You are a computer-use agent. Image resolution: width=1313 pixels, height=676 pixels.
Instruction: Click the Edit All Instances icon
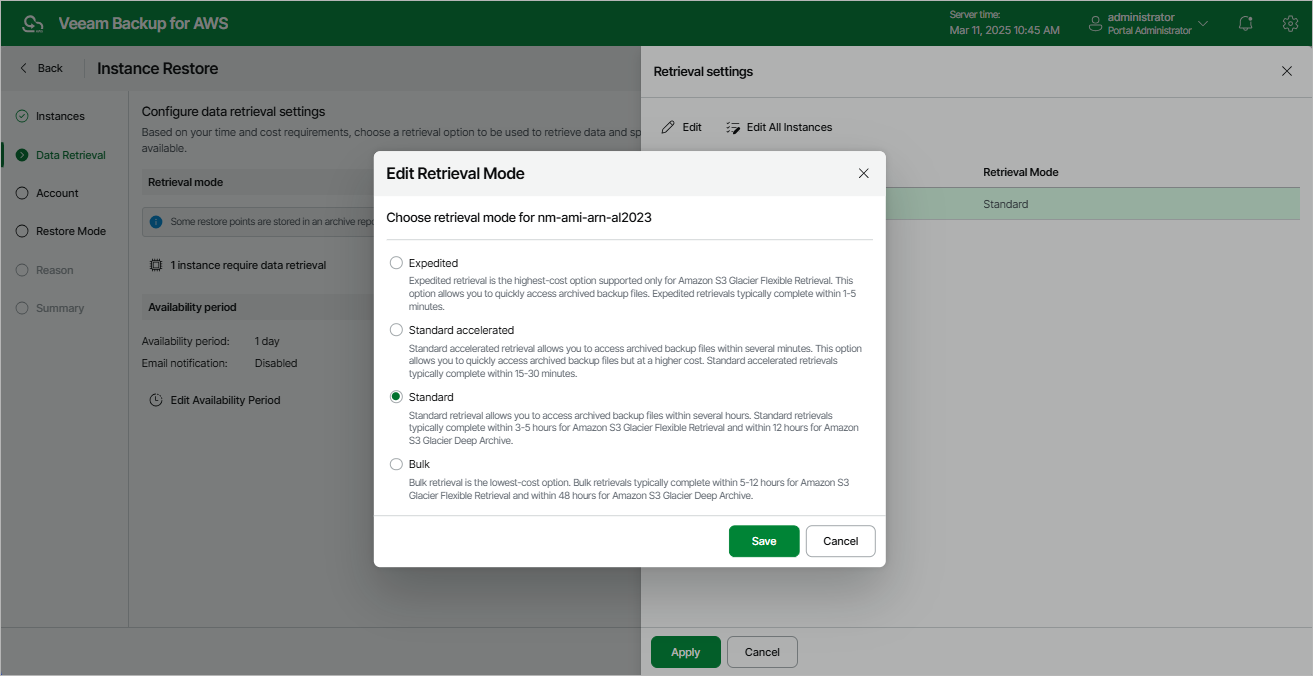(733, 128)
